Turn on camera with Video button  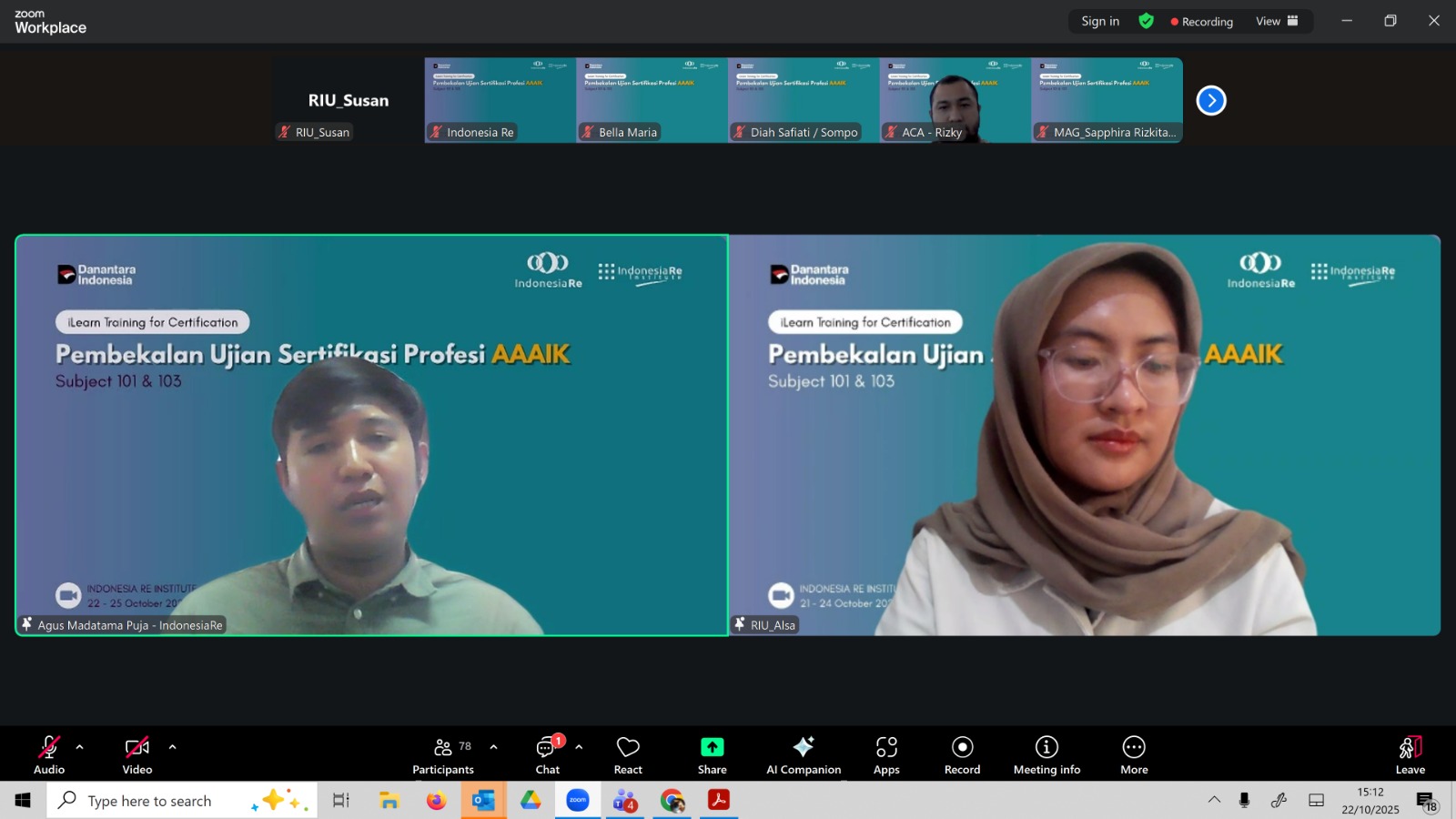[137, 754]
